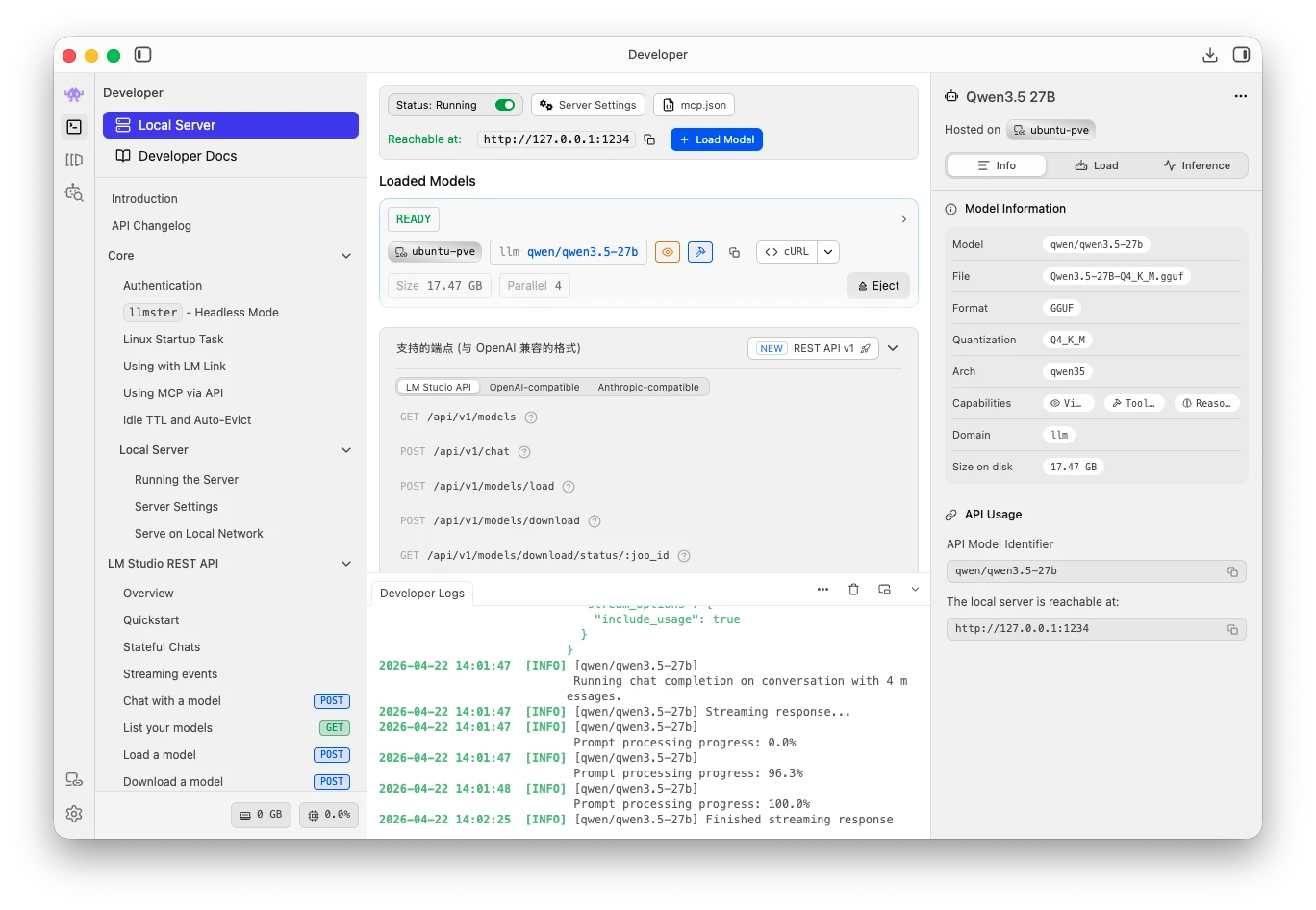Open the Quickstart docs page
1316x910 pixels.
pos(151,620)
